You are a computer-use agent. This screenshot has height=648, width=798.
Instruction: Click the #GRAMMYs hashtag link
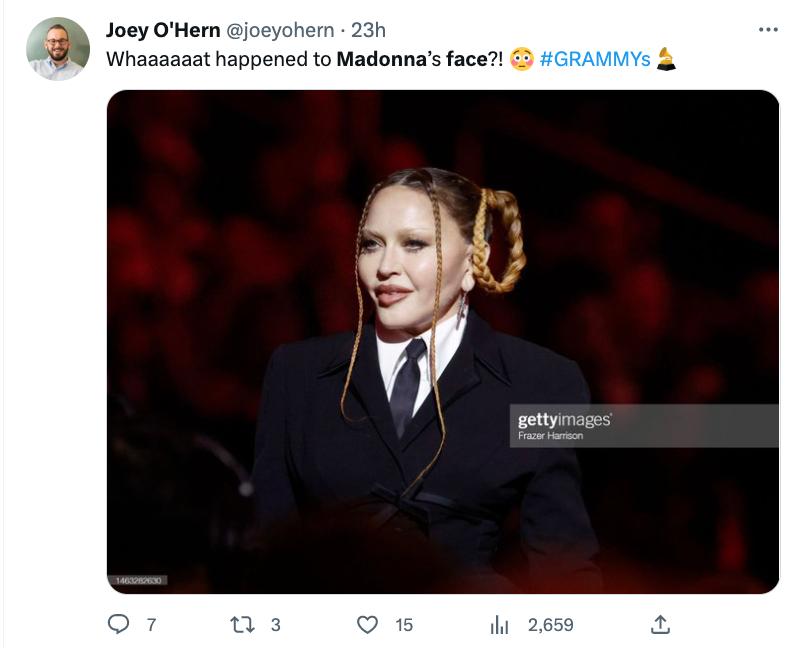click(x=595, y=59)
